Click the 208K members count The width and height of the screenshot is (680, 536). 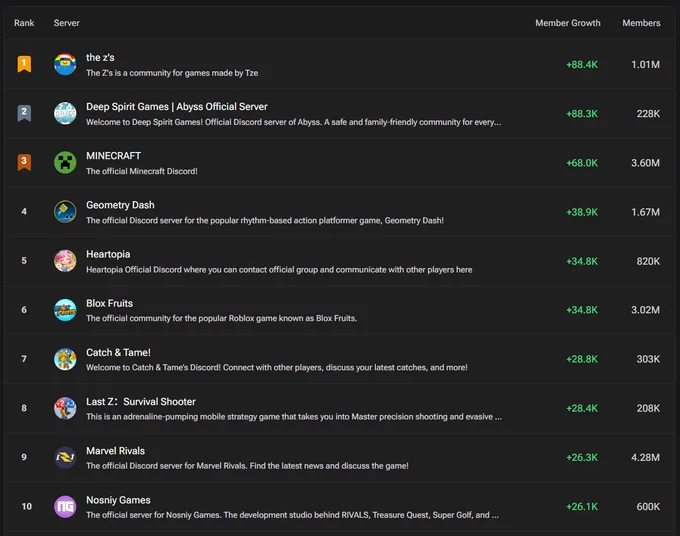pyautogui.click(x=648, y=409)
